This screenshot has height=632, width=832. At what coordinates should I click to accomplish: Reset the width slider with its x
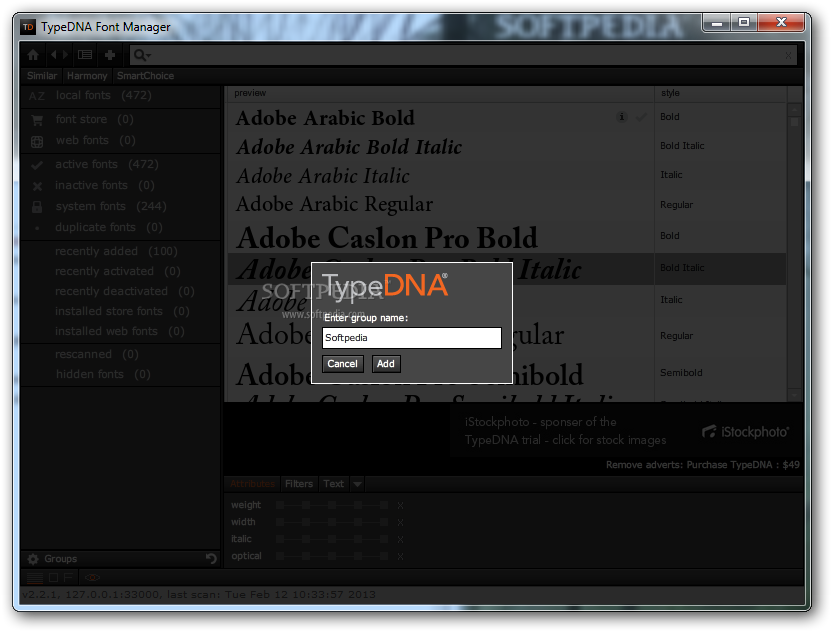[x=400, y=523]
